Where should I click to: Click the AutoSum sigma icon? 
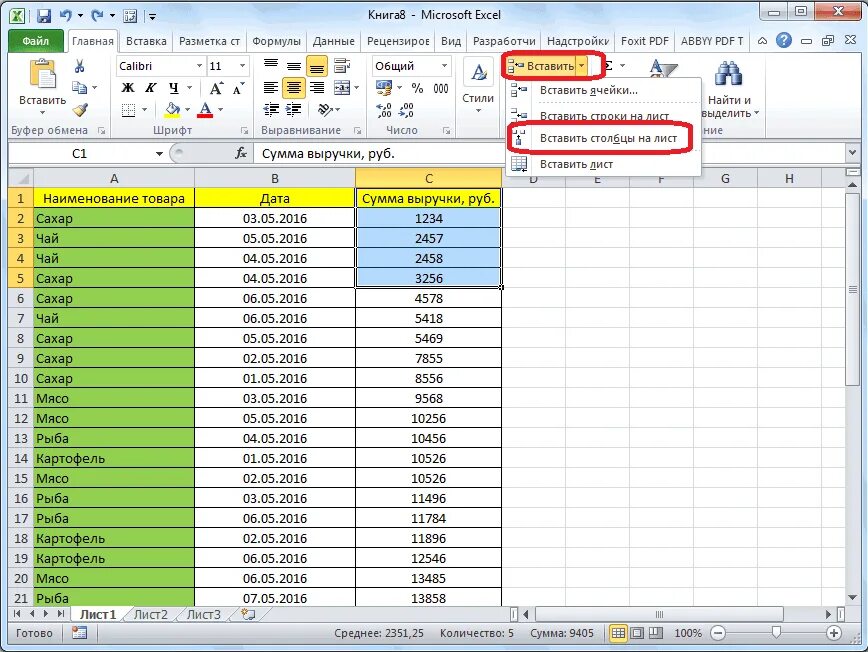(x=607, y=66)
